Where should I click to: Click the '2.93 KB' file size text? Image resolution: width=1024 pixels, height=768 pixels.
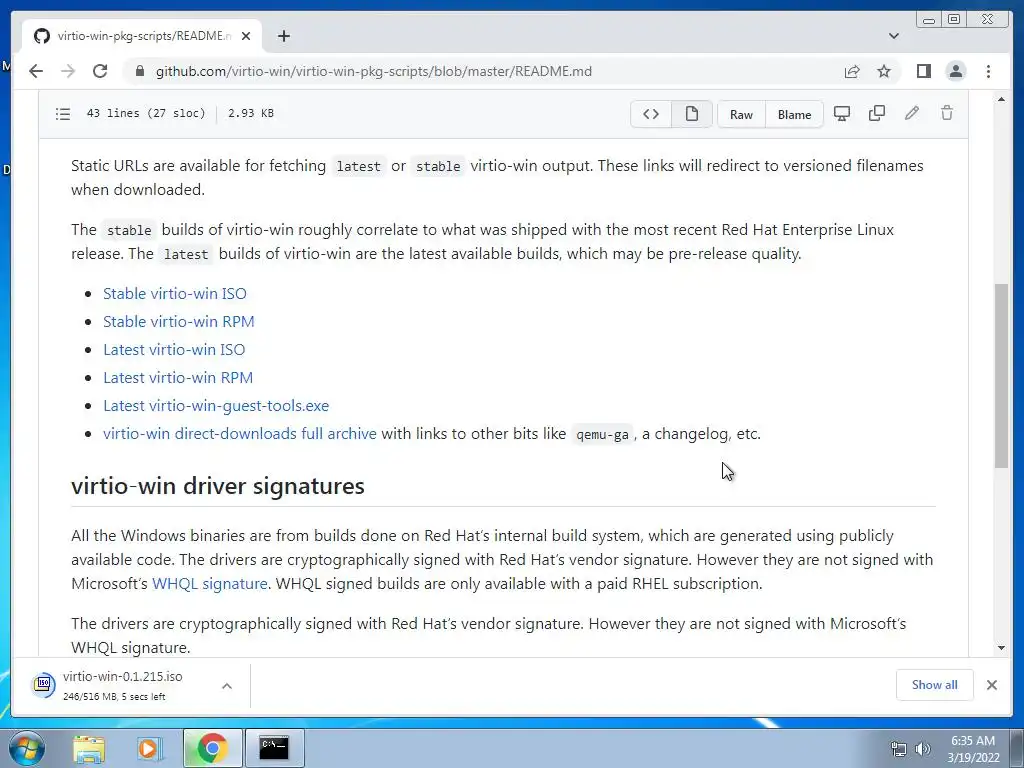coord(251,113)
